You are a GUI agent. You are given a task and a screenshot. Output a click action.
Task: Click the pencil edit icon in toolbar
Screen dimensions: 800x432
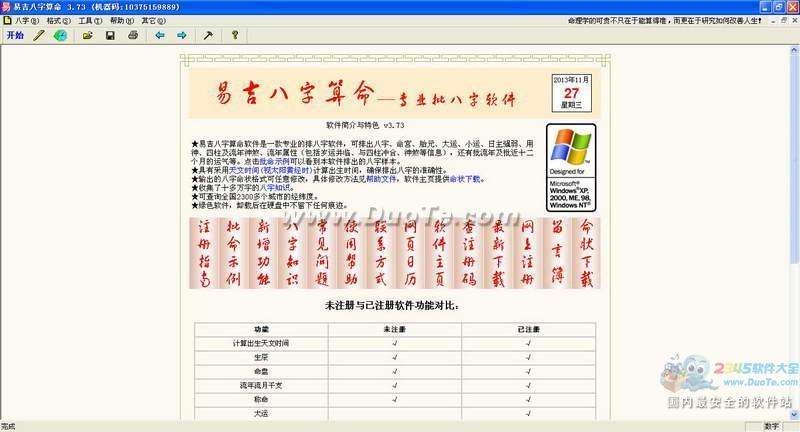(39, 35)
